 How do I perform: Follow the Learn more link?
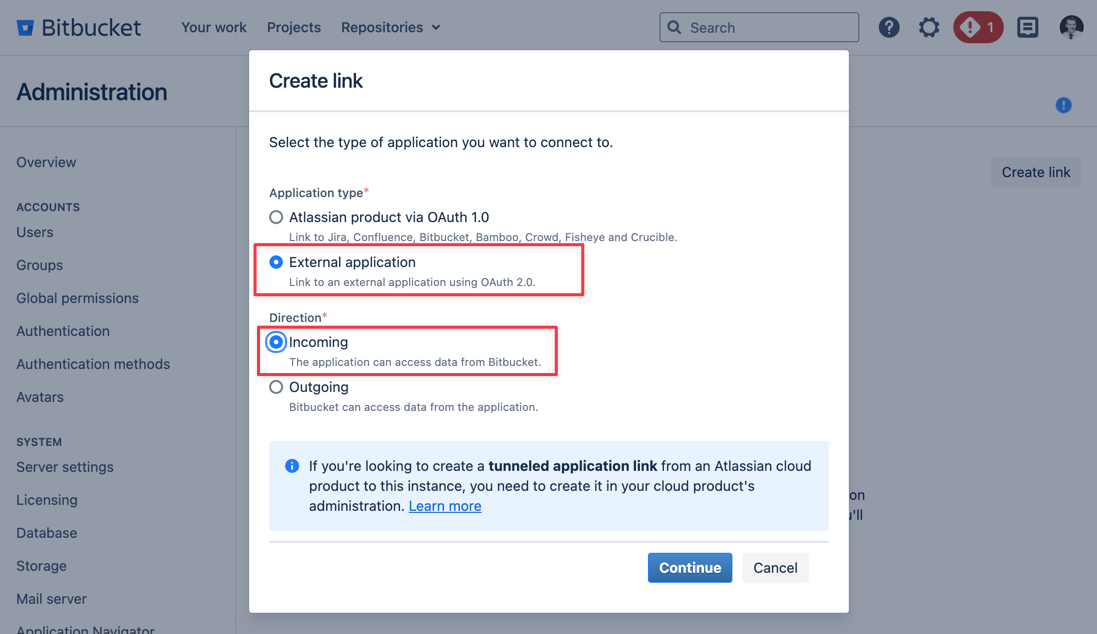pyautogui.click(x=444, y=506)
